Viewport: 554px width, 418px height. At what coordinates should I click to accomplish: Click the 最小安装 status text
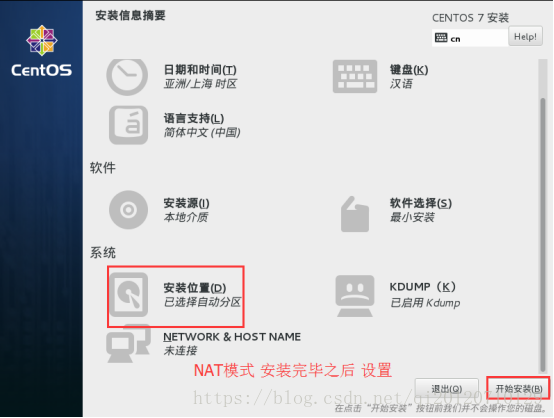pyautogui.click(x=412, y=217)
